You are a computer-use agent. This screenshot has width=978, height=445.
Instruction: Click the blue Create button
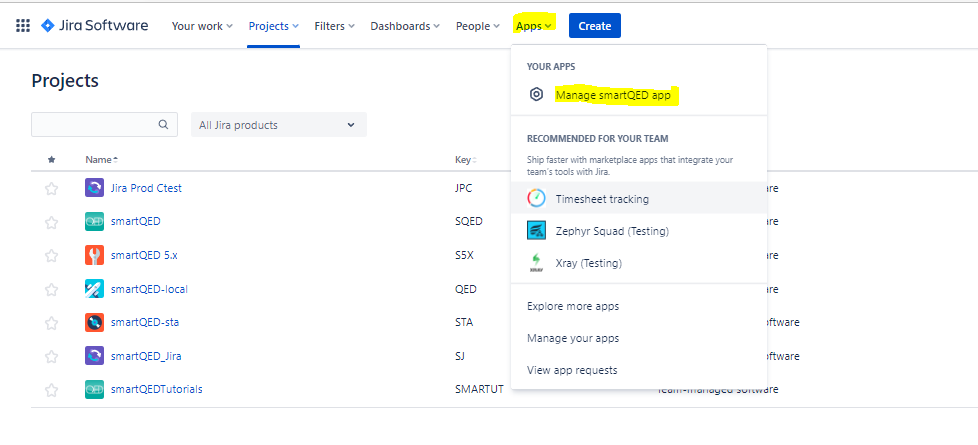point(594,26)
